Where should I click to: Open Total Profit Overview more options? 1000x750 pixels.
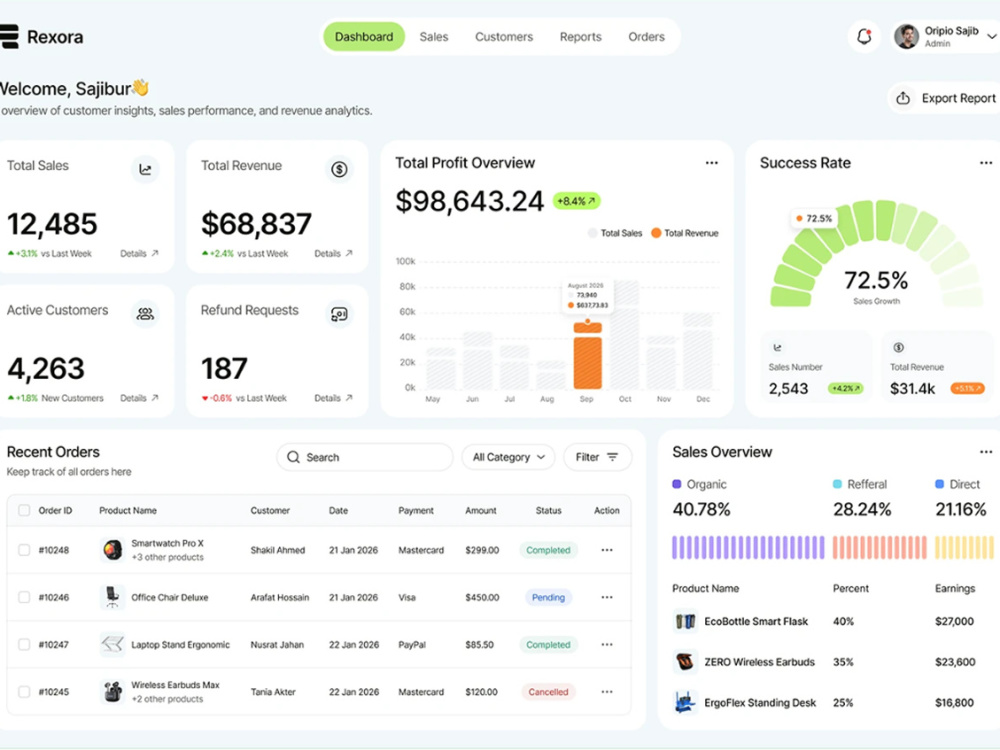pyautogui.click(x=712, y=163)
